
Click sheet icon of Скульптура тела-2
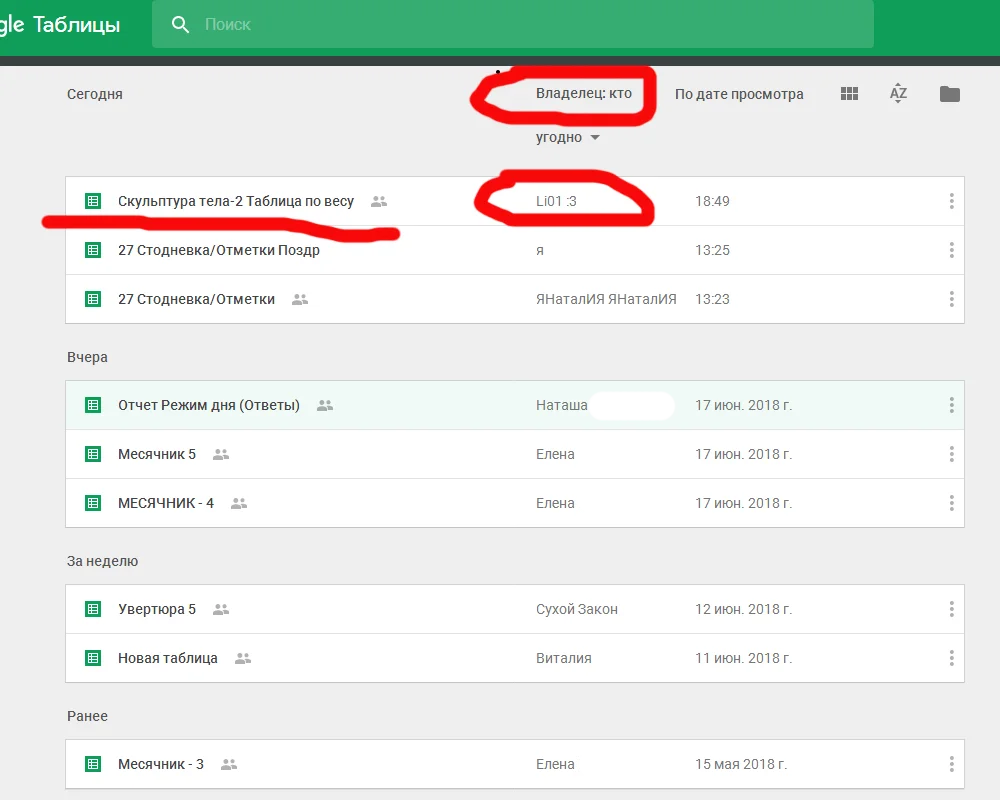click(93, 202)
